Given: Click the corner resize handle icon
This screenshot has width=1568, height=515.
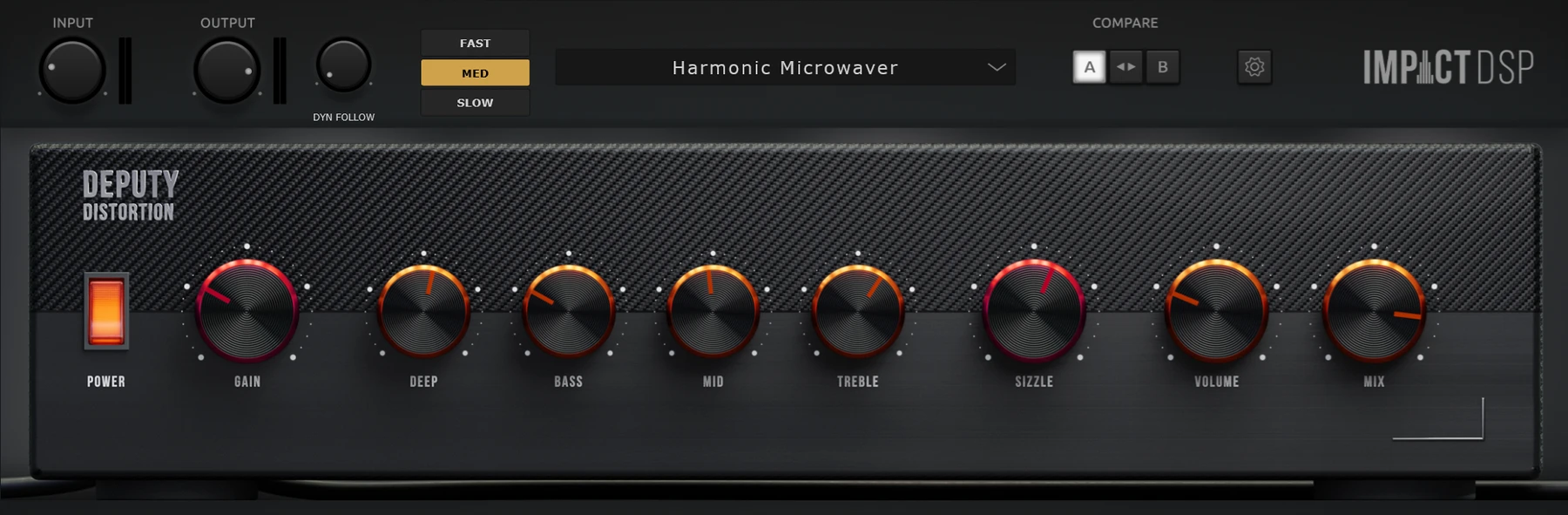Looking at the screenshot, I should point(1438,418).
